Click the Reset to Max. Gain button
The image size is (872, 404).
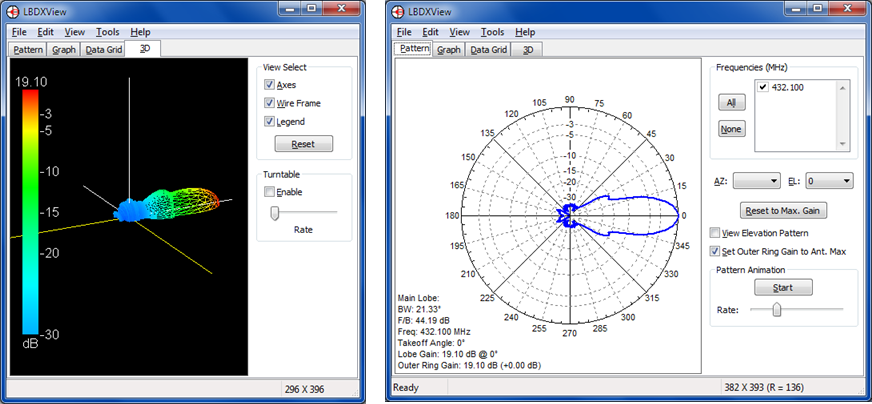point(782,210)
